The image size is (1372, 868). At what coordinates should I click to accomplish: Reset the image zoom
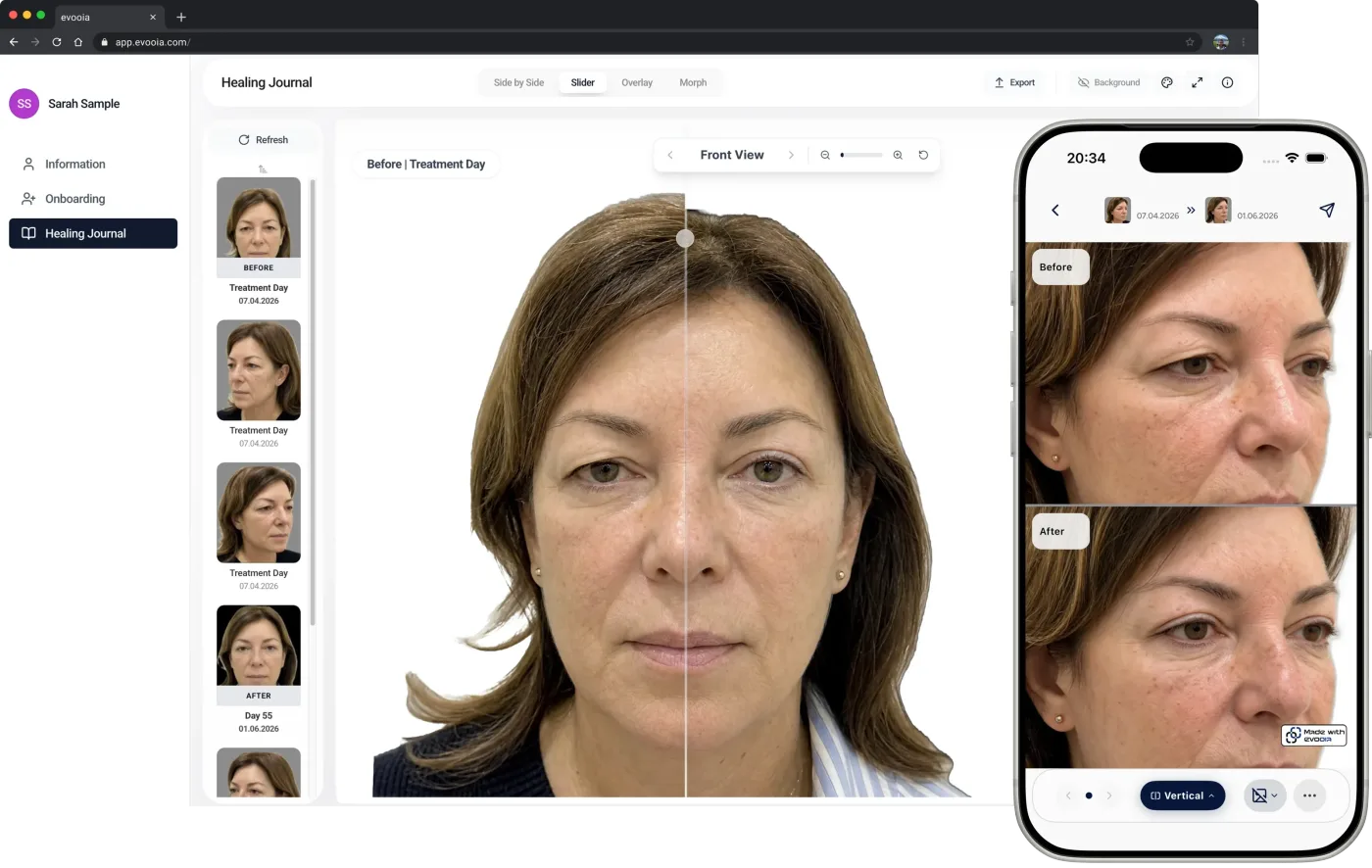pyautogui.click(x=923, y=155)
